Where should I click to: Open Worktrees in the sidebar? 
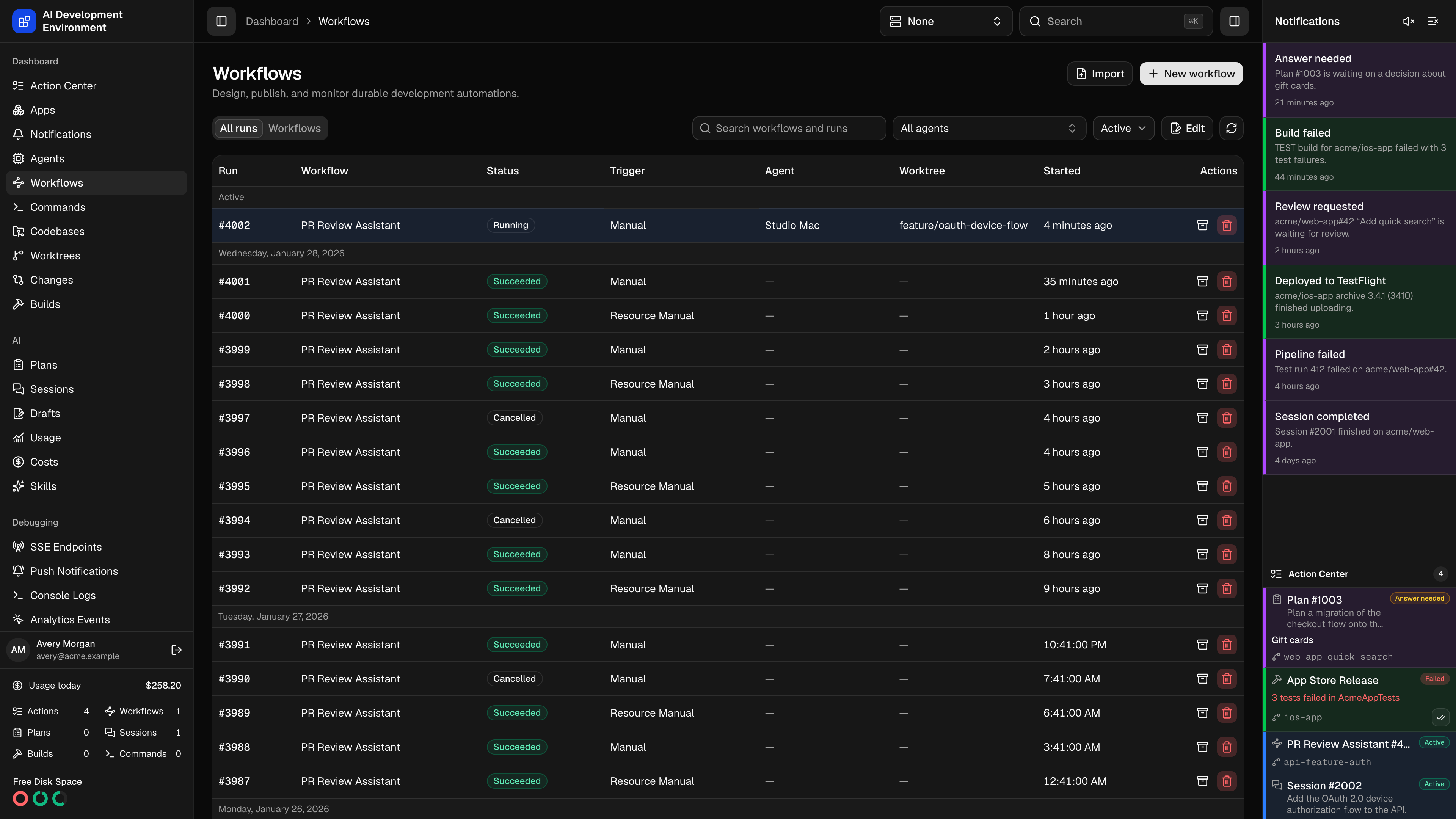tap(97, 256)
